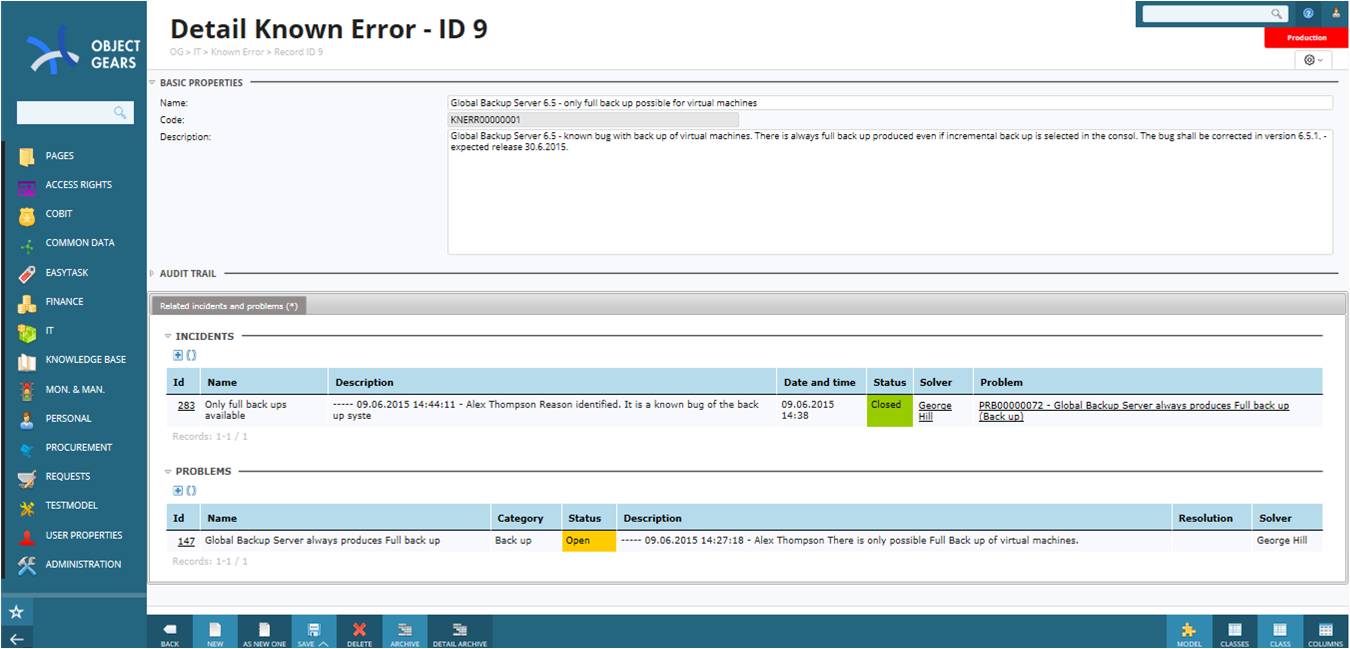Collapse the Basic Properties section
The image size is (1350, 649).
pos(153,83)
